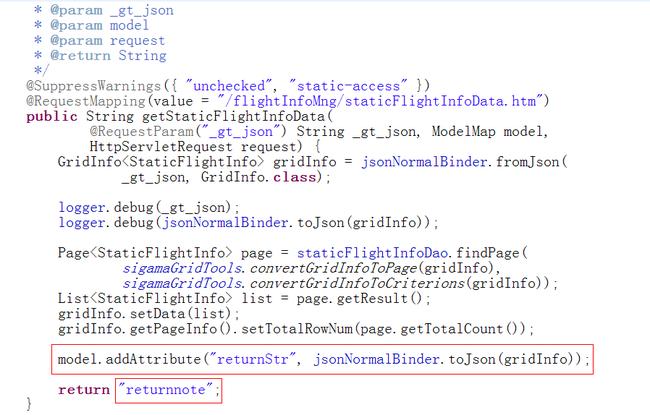This screenshot has width=650, height=415.
Task: Click the @param _gt_json comment
Action: (x=112, y=10)
